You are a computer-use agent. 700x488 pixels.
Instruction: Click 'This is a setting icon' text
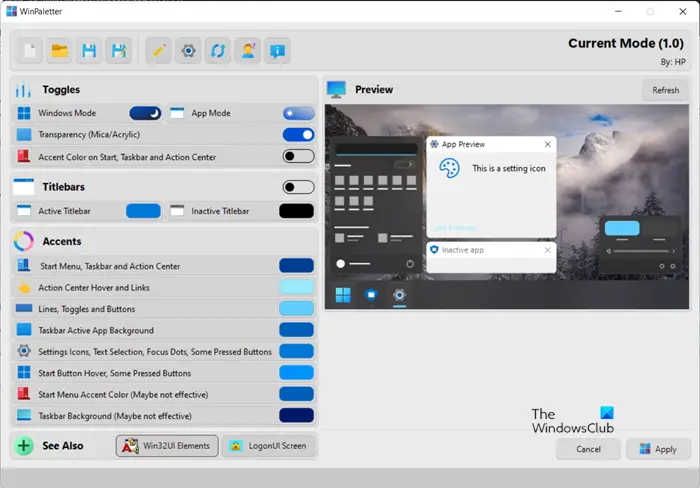click(x=508, y=168)
